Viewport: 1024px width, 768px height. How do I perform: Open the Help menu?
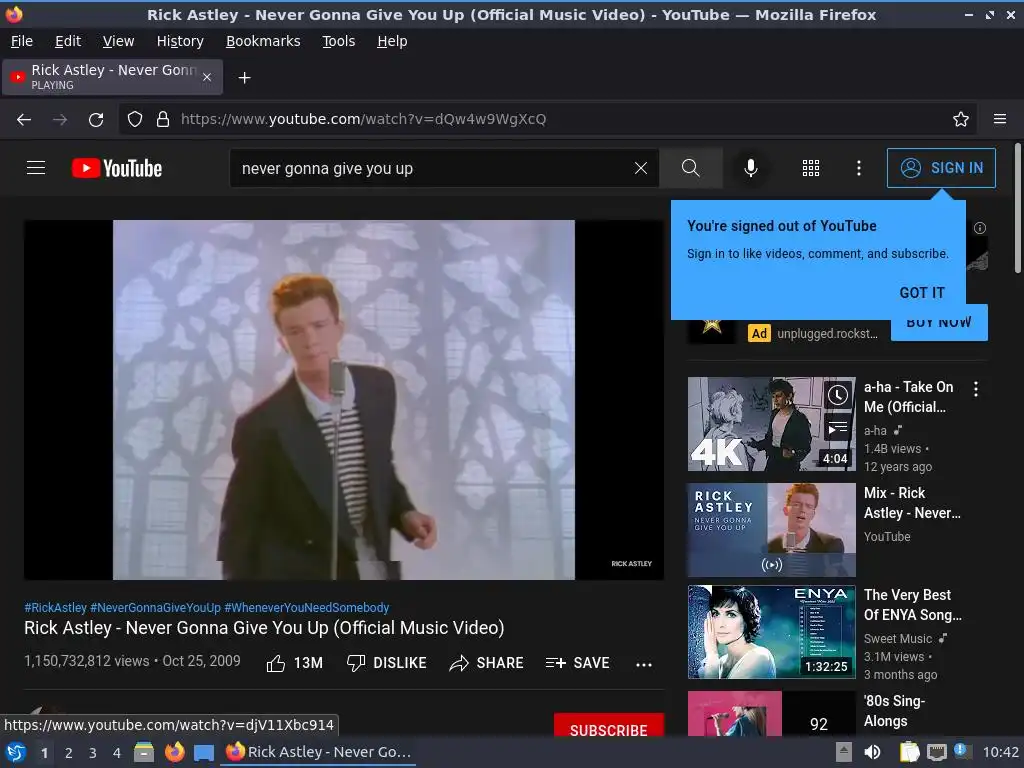coord(392,41)
